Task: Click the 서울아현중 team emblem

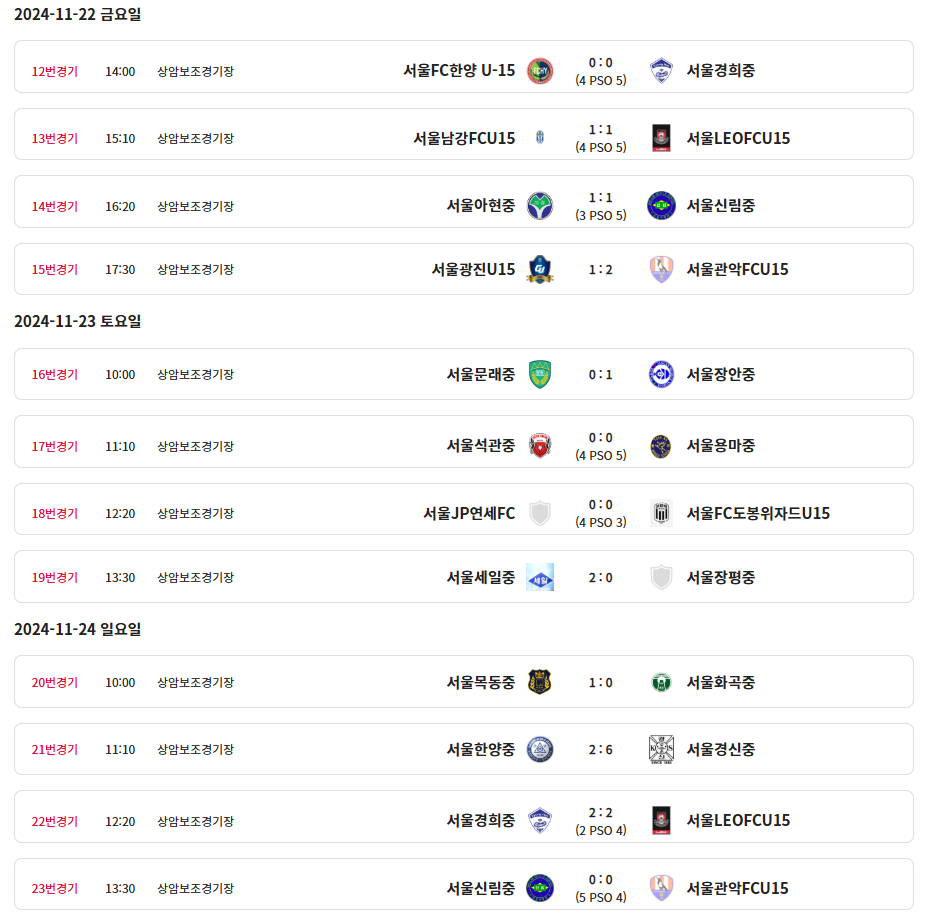Action: coord(540,205)
